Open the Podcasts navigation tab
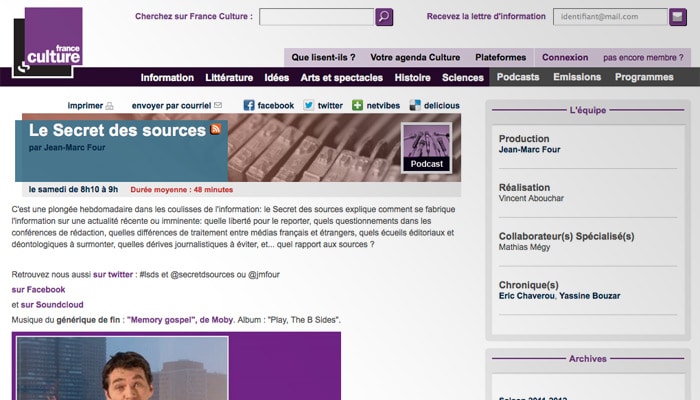The width and height of the screenshot is (700, 400). click(x=517, y=77)
